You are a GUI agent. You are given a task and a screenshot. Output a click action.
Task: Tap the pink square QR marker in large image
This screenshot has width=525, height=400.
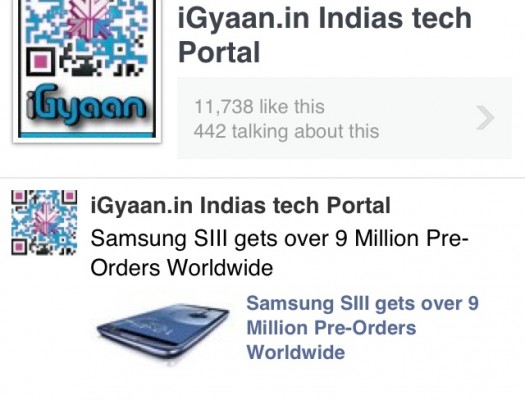pos(41,62)
